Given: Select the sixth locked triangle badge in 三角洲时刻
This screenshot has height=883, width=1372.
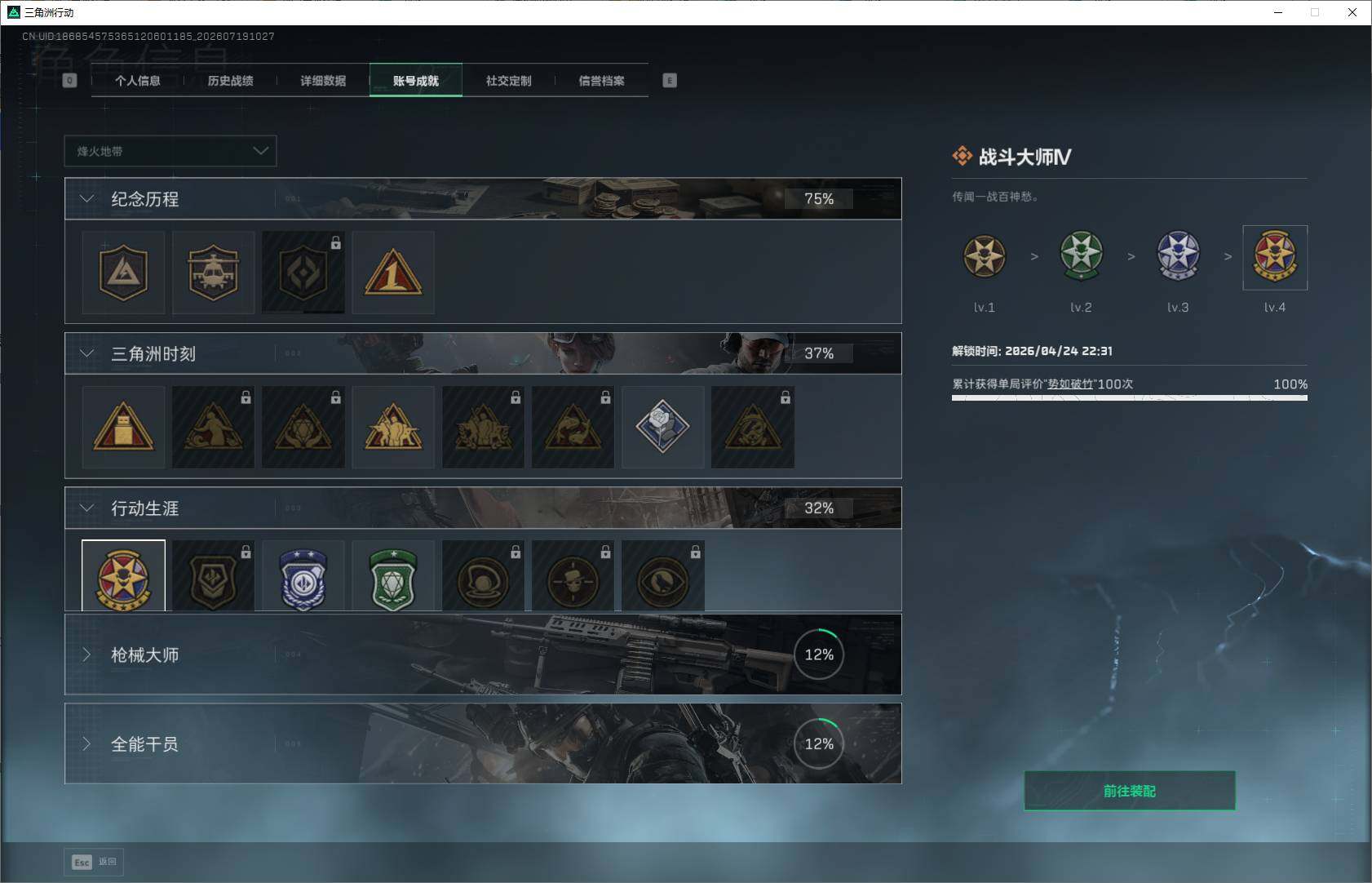Looking at the screenshot, I should [573, 428].
